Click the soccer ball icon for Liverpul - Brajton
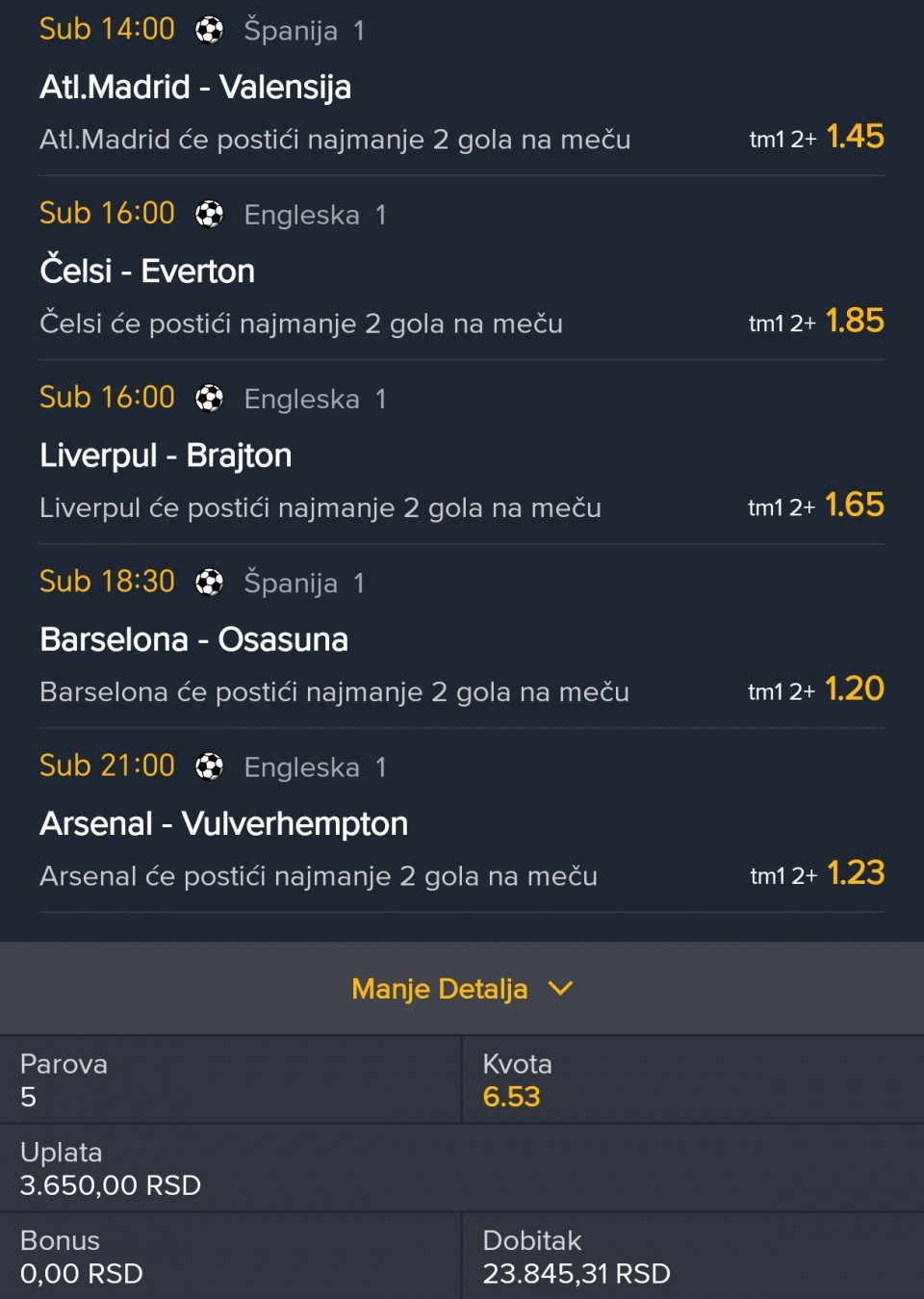This screenshot has width=924, height=1299. click(x=209, y=398)
